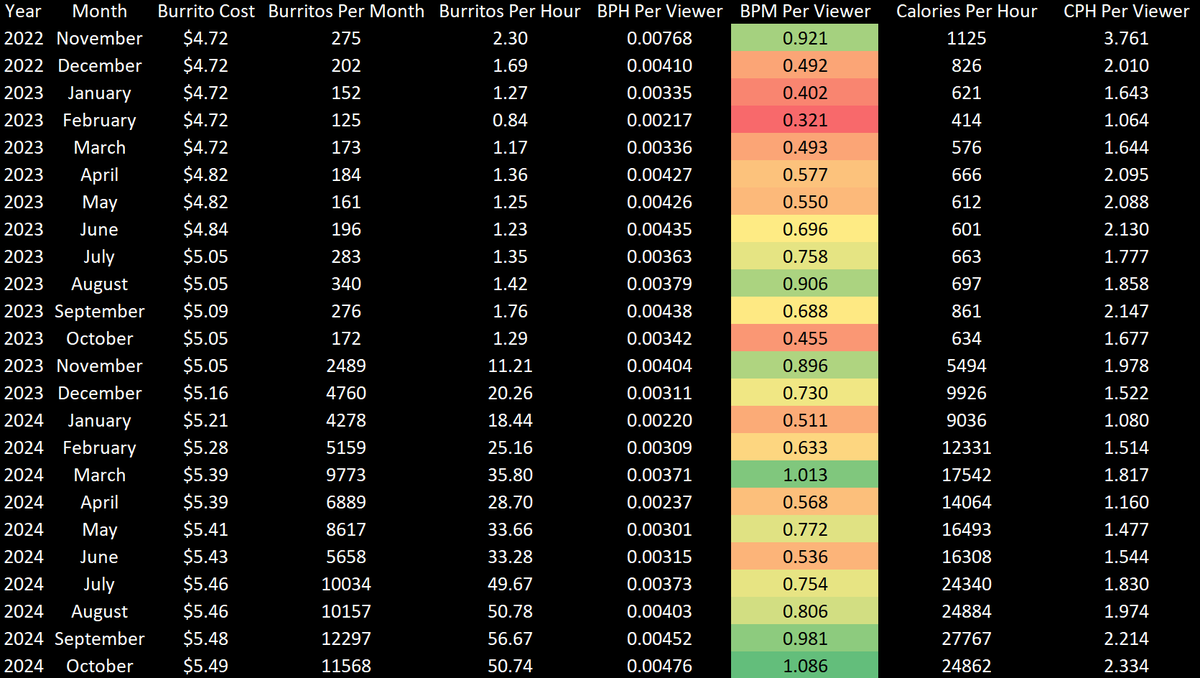This screenshot has width=1200, height=678.
Task: Click the Burrito Cost column header
Action: coord(205,12)
